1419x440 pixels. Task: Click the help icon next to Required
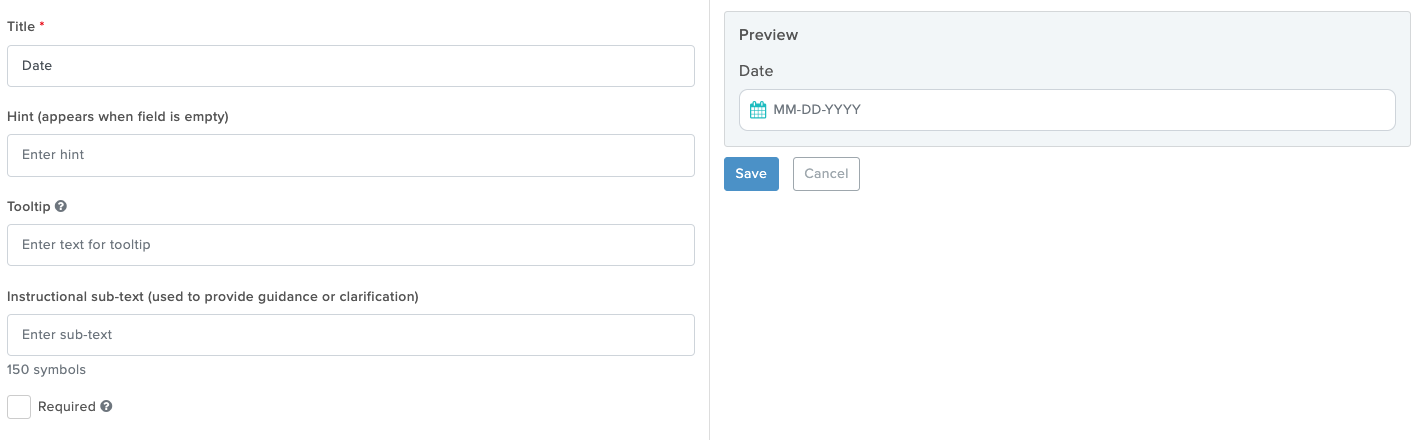(x=106, y=407)
